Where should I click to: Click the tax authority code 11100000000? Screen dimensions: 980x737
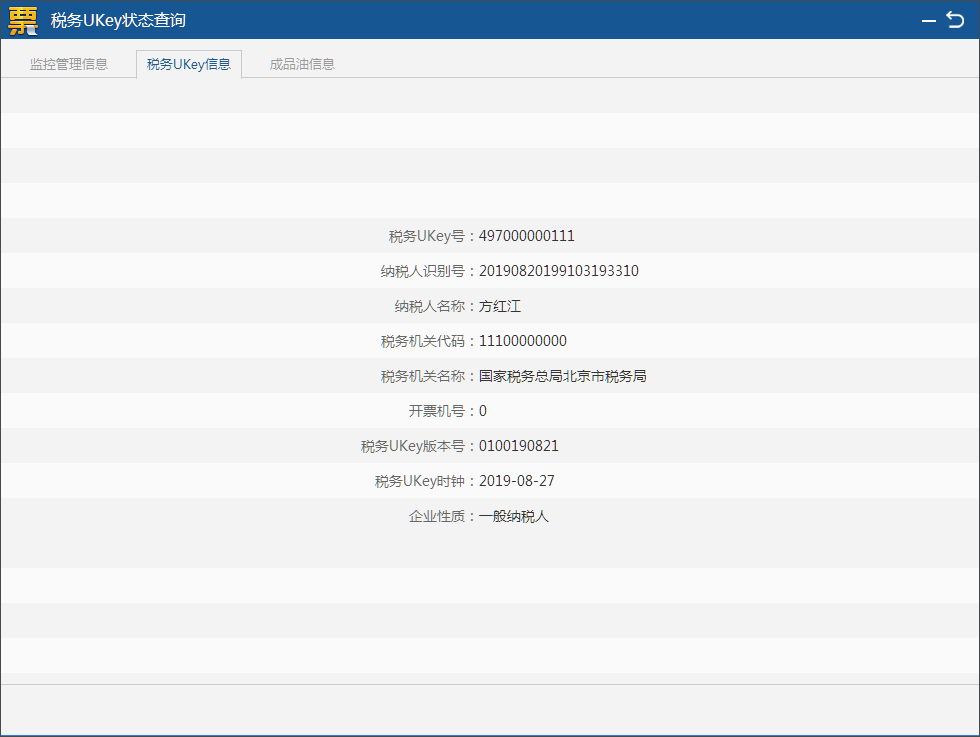(523, 341)
